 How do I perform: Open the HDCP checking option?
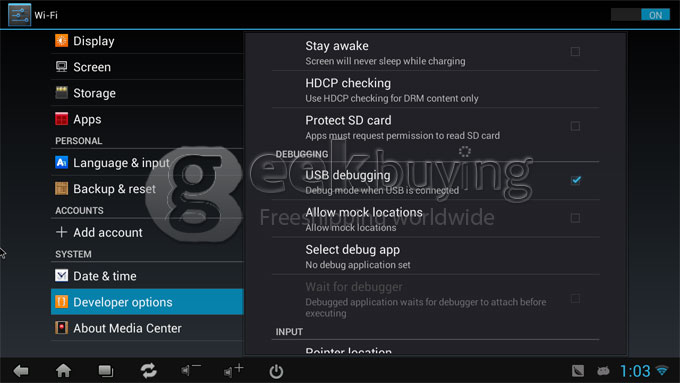pos(435,89)
